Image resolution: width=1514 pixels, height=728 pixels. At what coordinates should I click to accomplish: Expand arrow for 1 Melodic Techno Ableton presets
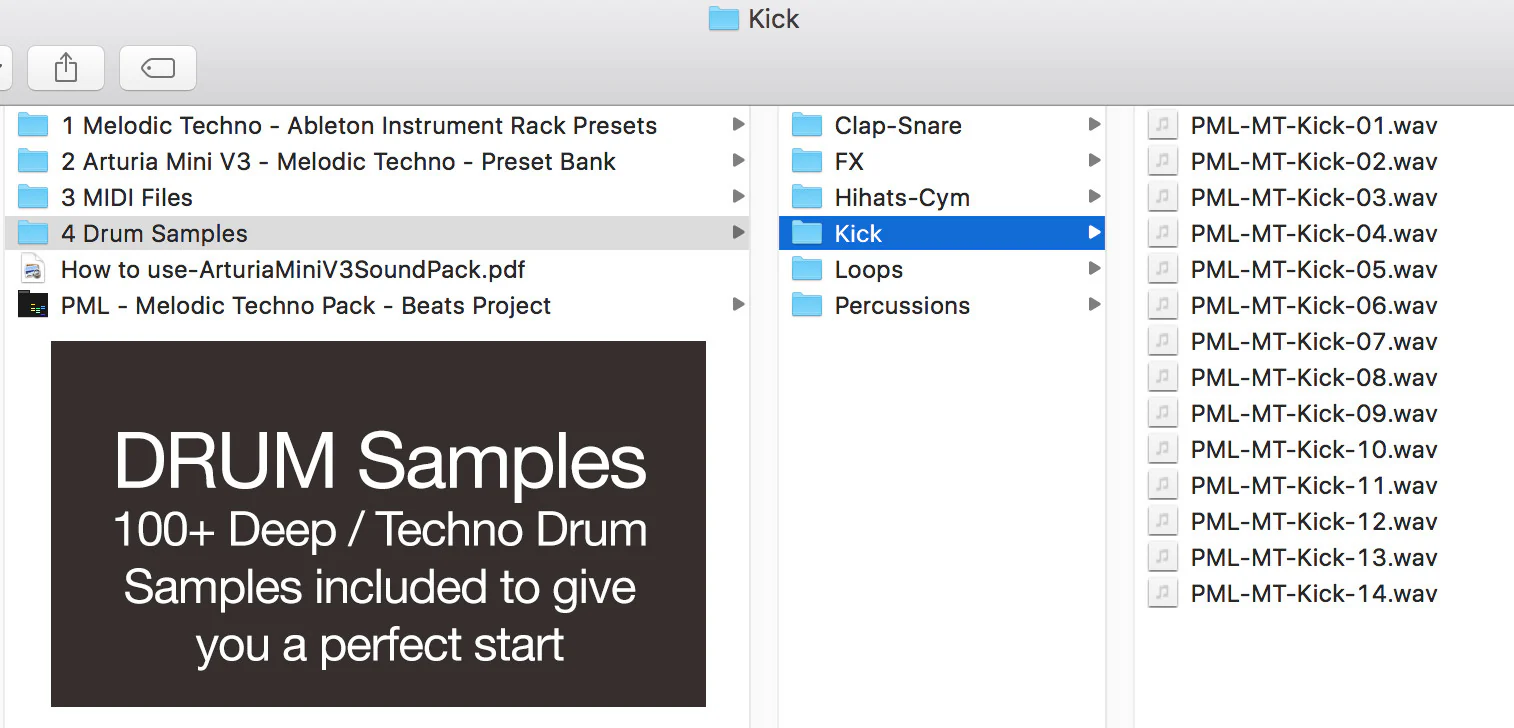coord(738,125)
